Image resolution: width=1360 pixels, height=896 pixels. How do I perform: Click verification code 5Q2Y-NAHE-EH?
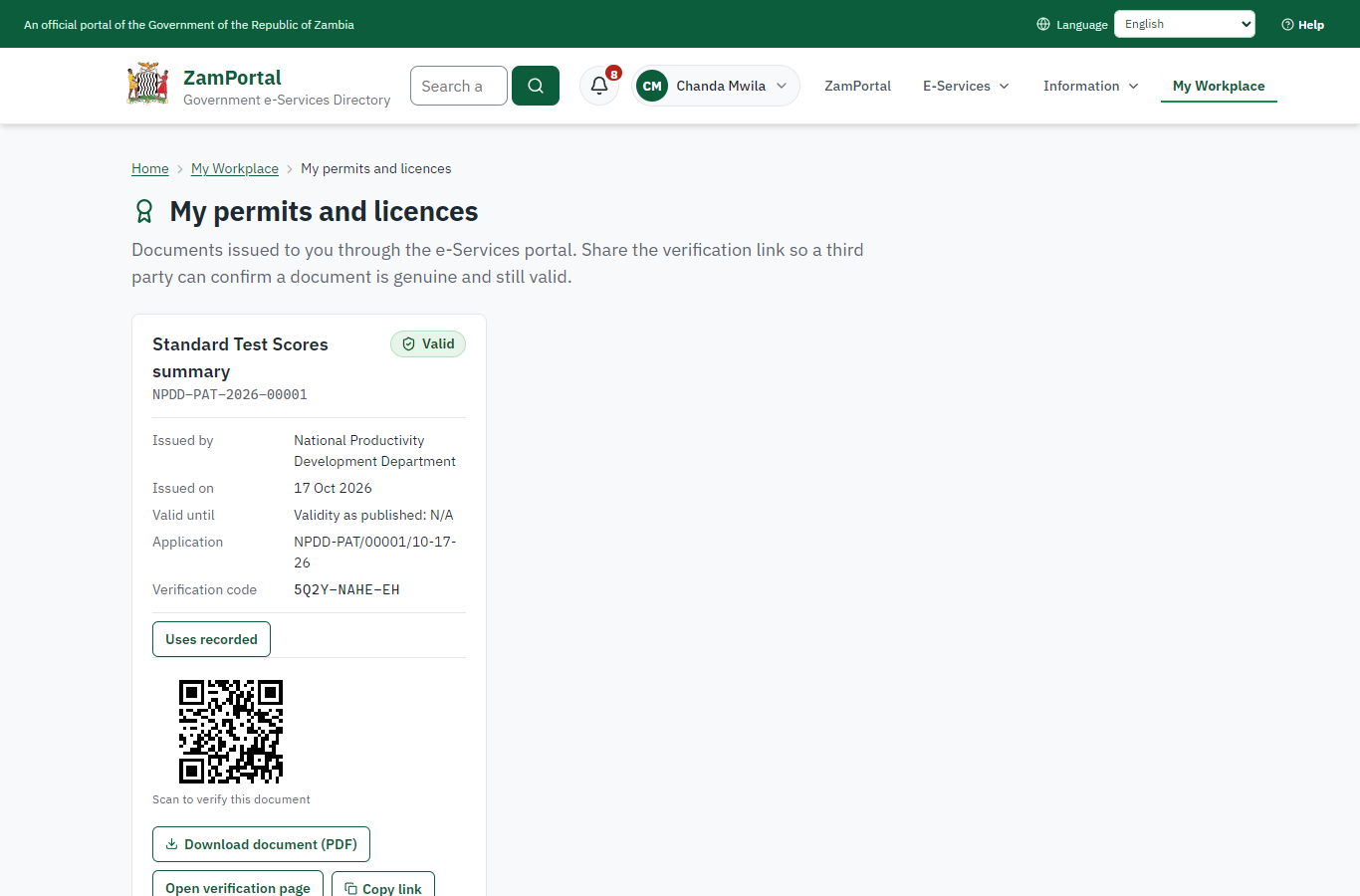pos(346,589)
